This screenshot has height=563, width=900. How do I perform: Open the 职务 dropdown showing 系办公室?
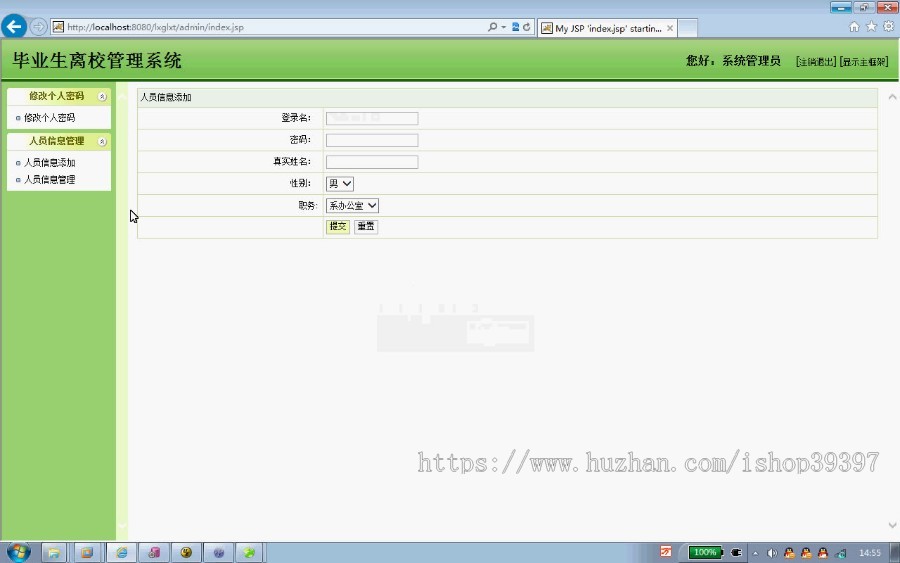(x=352, y=205)
